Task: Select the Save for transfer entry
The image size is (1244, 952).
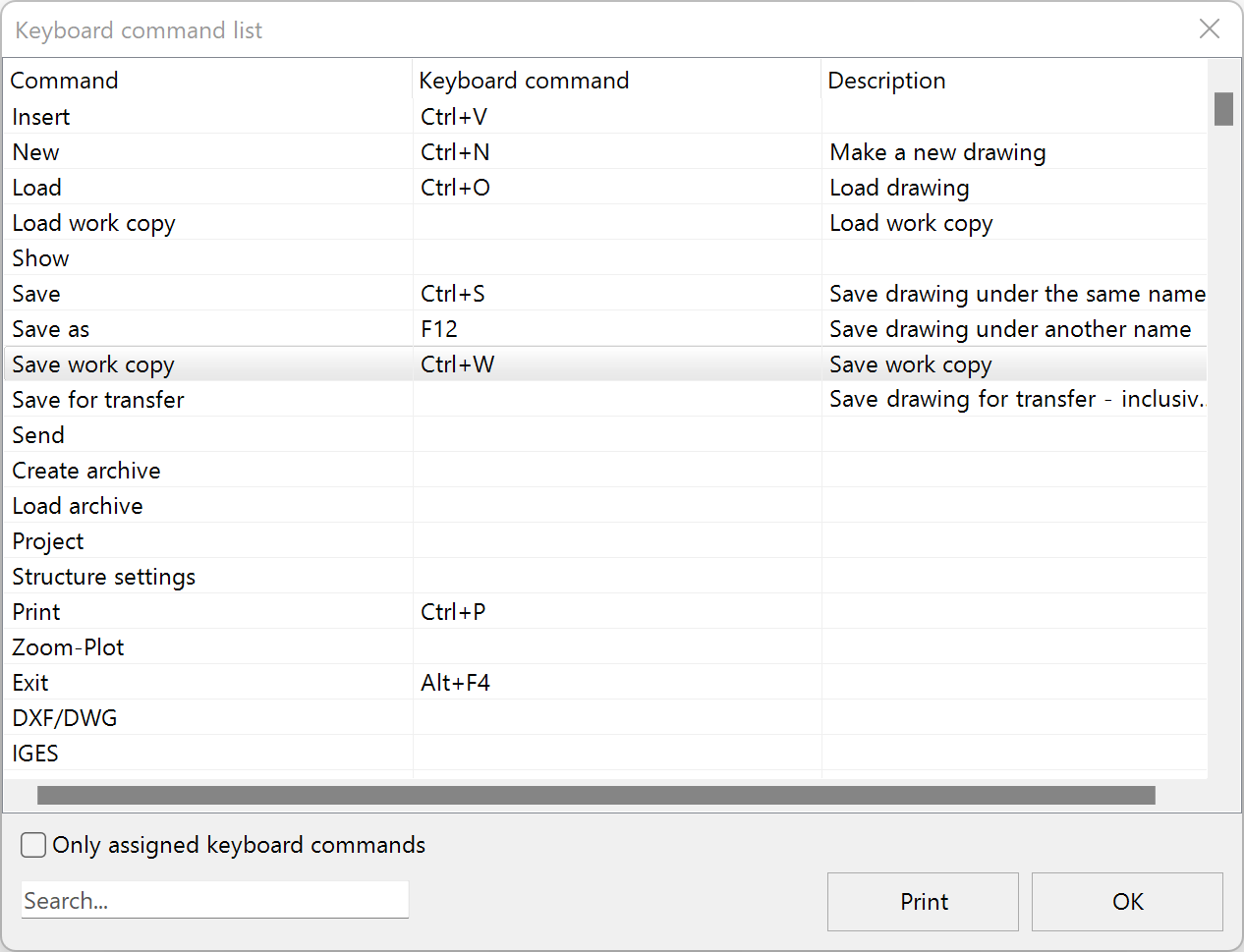Action: point(197,400)
